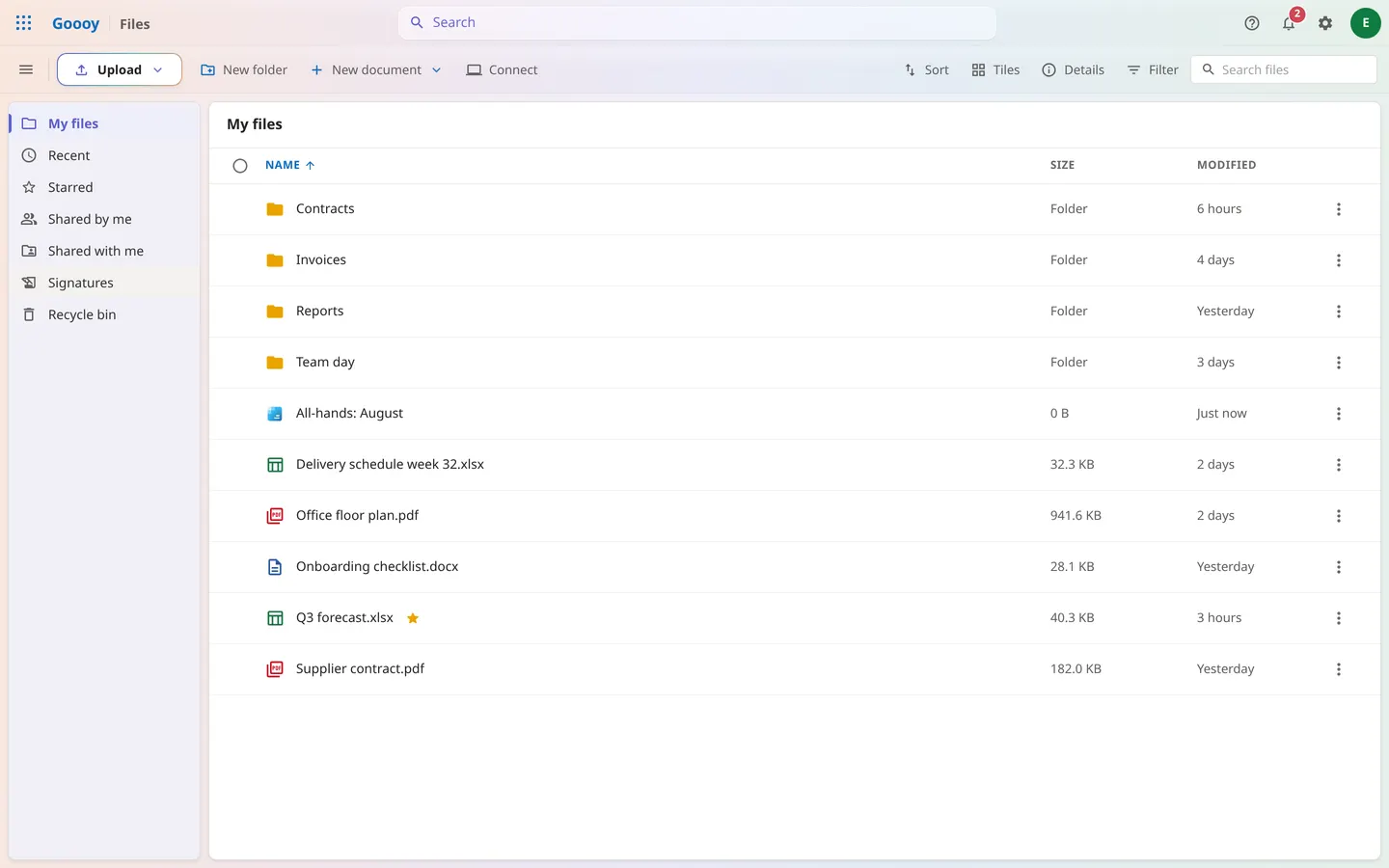Click the SIZE column header
The image size is (1389, 868).
1062,165
